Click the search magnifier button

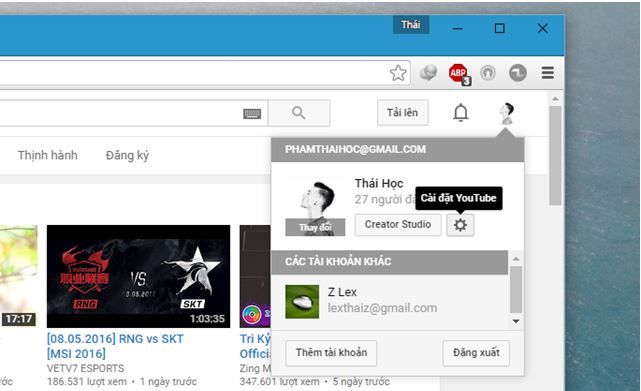tap(299, 112)
